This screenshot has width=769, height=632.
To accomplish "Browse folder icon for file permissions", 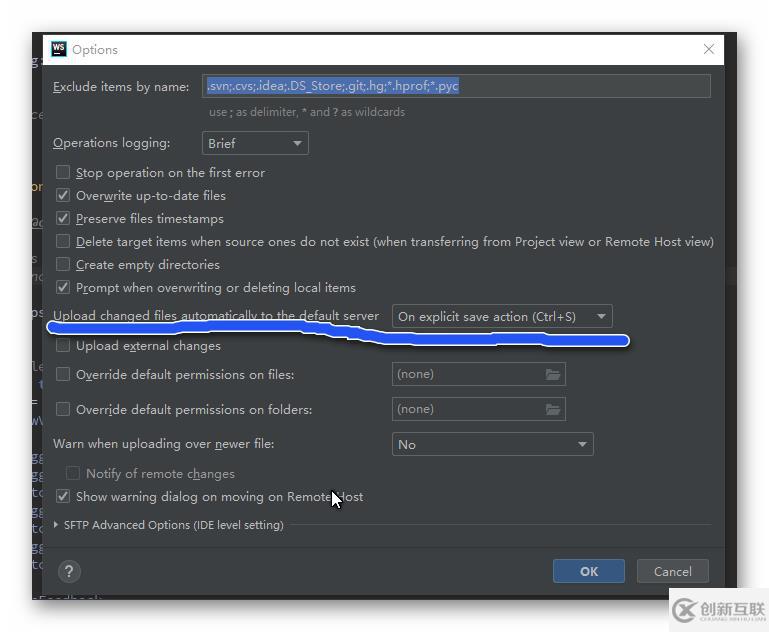I will click(553, 375).
